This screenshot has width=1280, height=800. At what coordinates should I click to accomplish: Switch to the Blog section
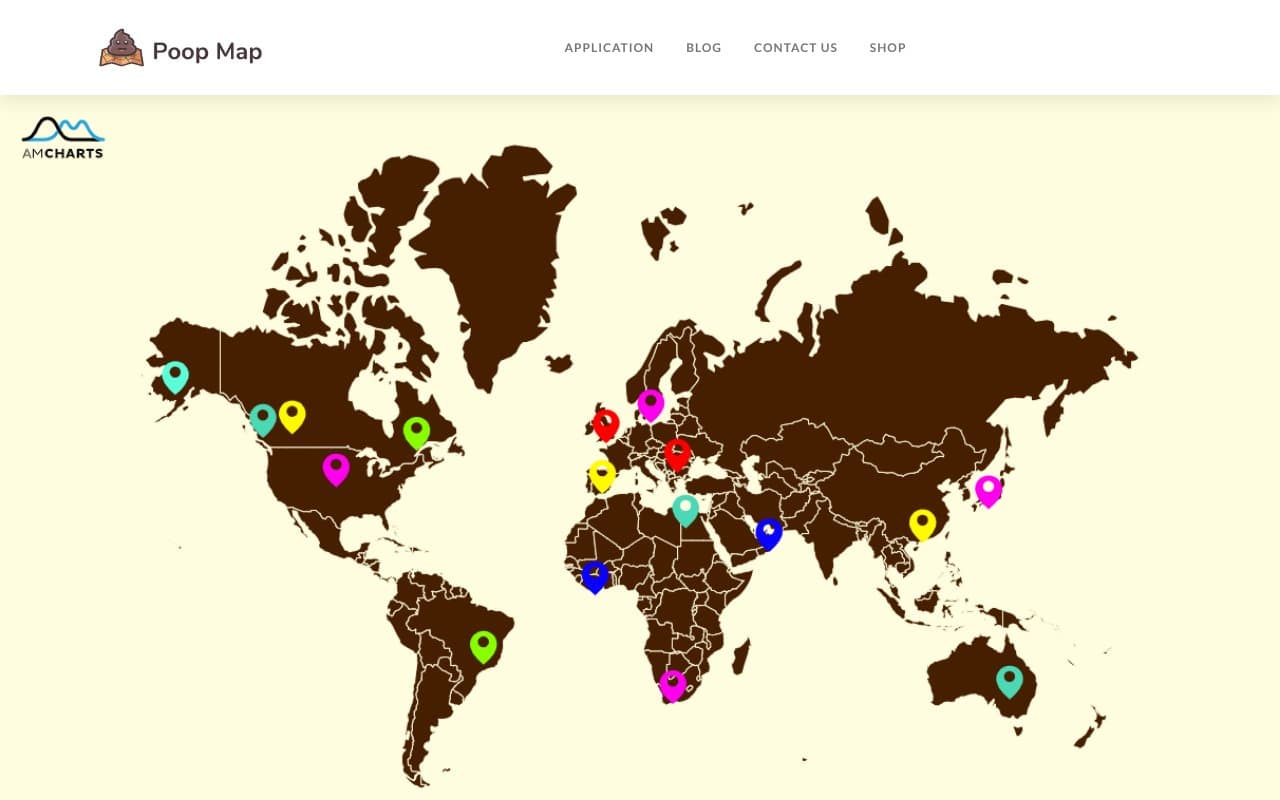703,47
